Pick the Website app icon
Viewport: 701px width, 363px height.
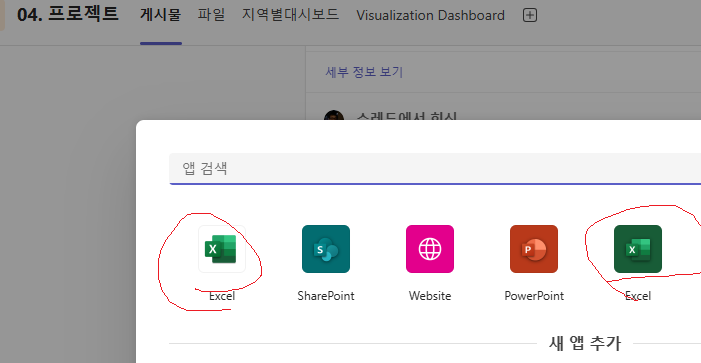tap(430, 249)
